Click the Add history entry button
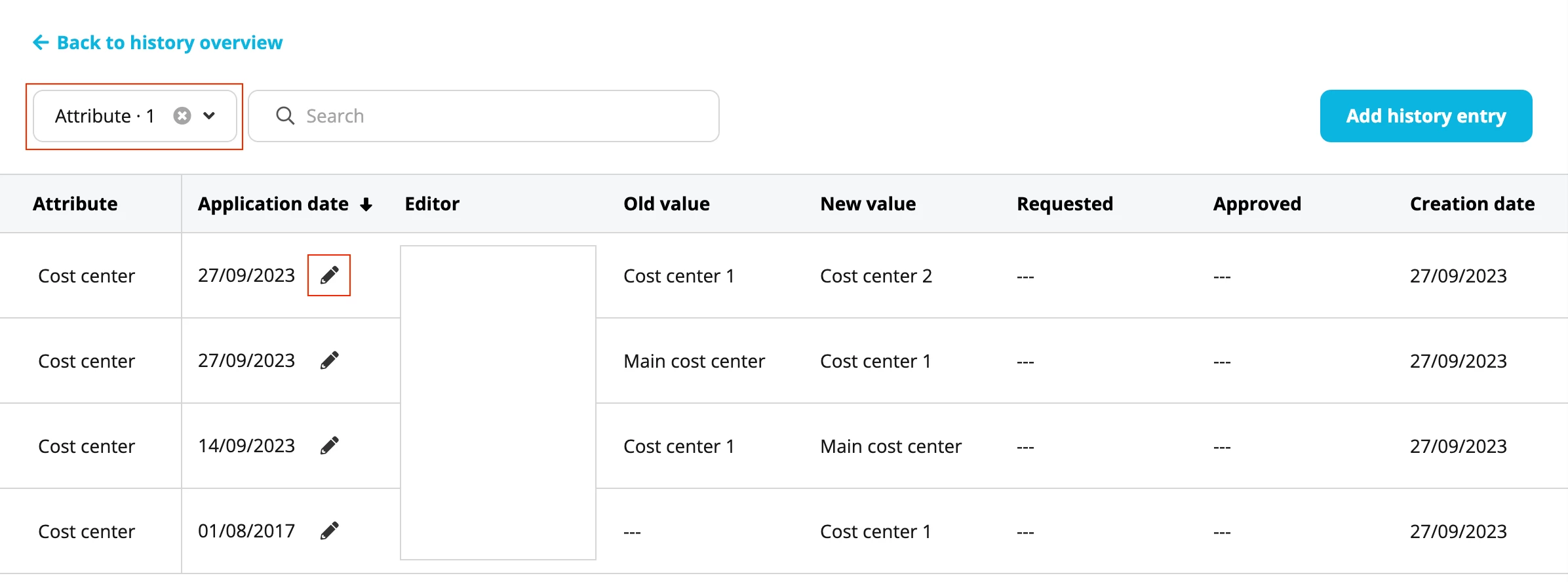This screenshot has height=582, width=1568. 1426,116
